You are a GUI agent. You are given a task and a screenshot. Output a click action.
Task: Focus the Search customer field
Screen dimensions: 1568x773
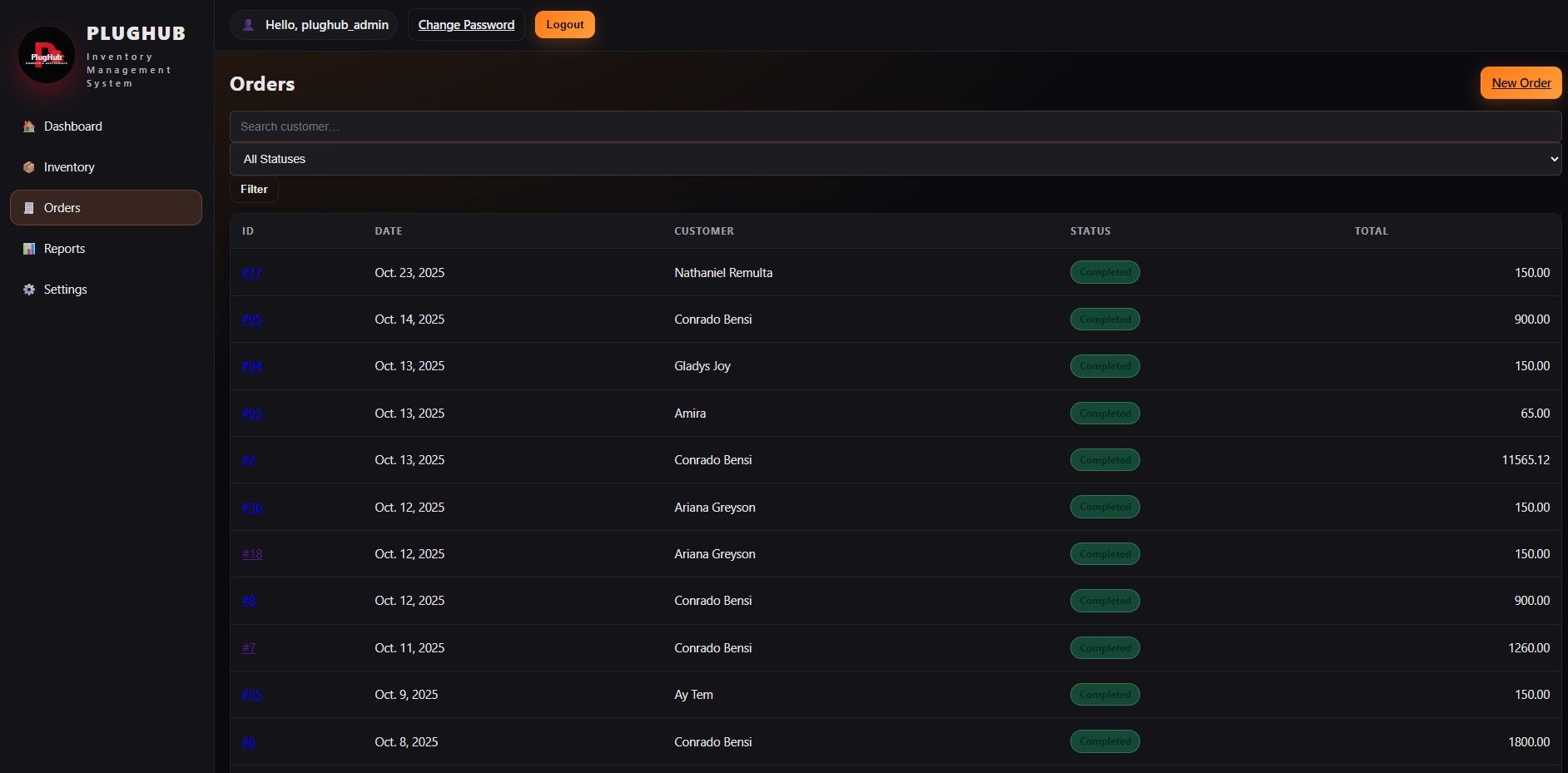coord(896,126)
